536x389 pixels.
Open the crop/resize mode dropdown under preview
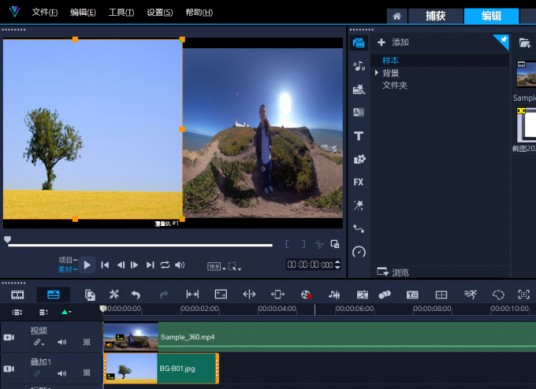234,266
